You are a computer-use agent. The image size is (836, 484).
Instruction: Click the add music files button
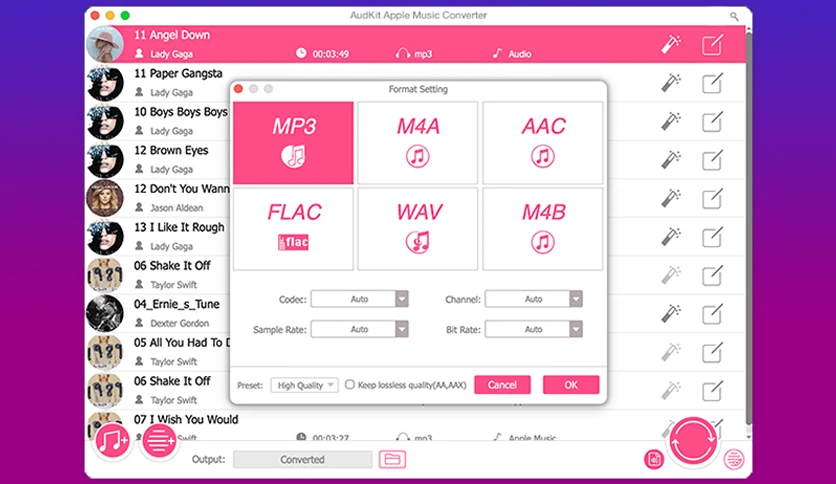click(x=112, y=441)
